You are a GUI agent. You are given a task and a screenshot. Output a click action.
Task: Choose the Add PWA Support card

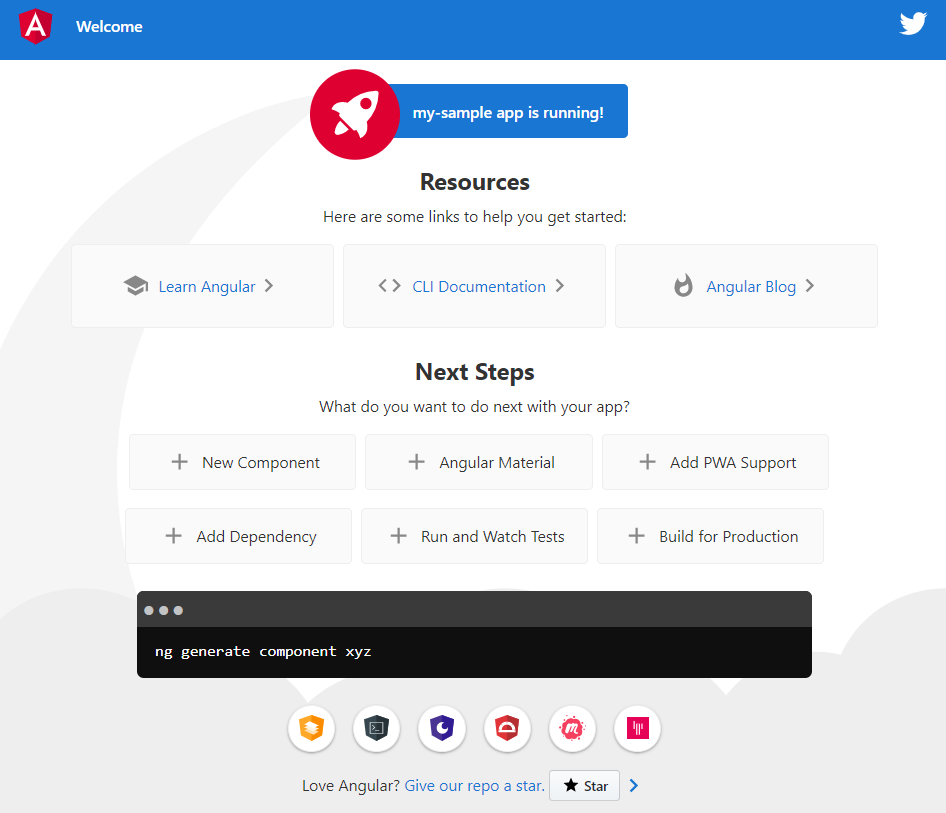pyautogui.click(x=715, y=462)
